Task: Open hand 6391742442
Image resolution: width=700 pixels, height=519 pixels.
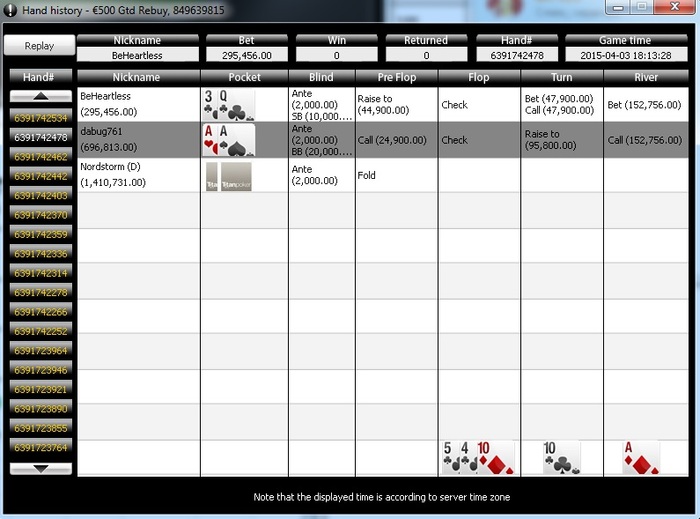Action: pos(41,176)
